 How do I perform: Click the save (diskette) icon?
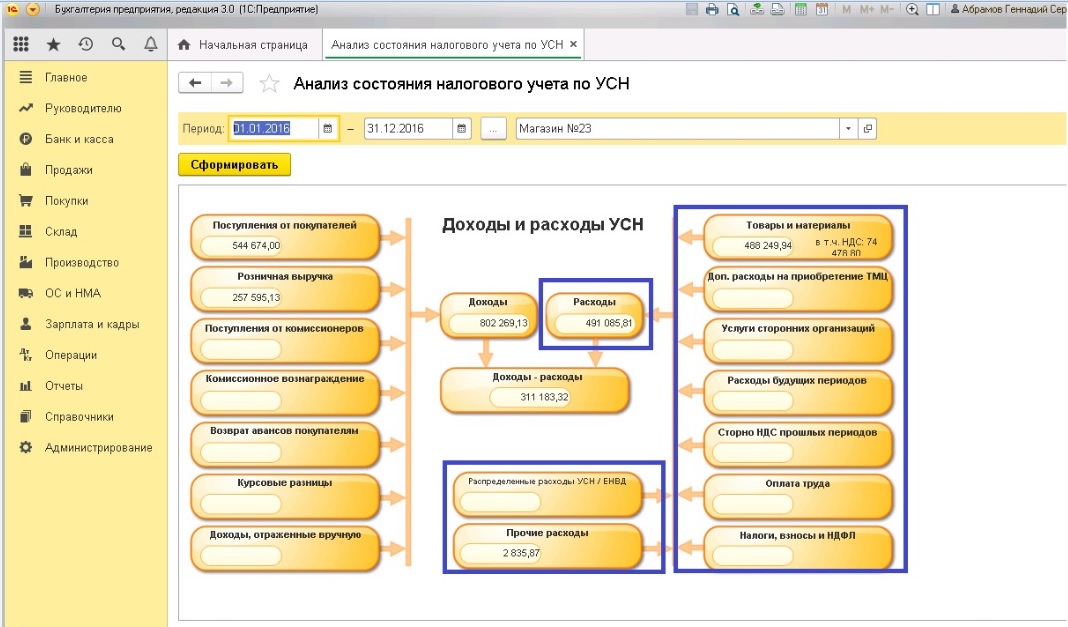coord(691,10)
